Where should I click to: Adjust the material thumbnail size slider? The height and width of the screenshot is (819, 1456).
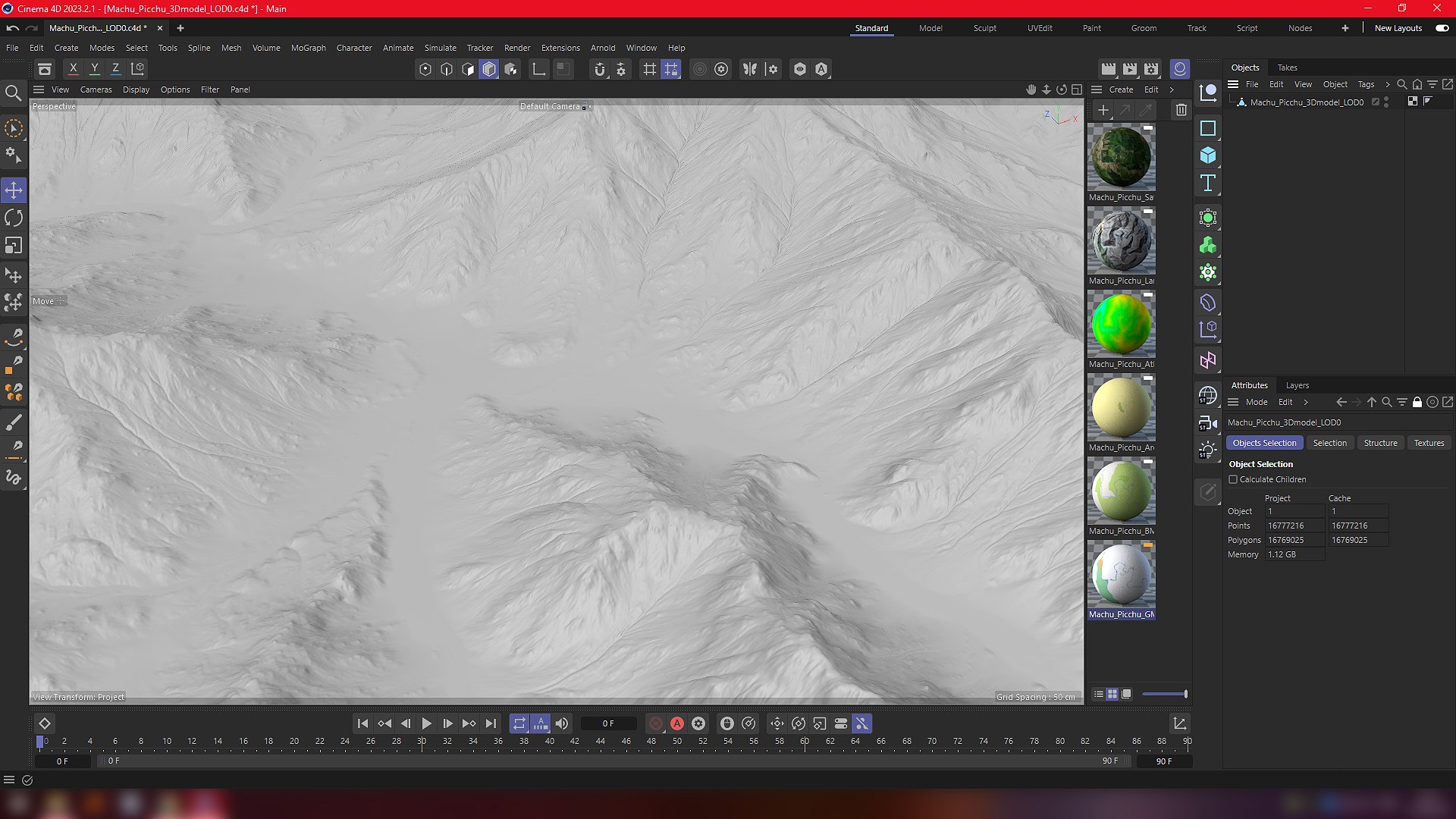tap(1164, 694)
